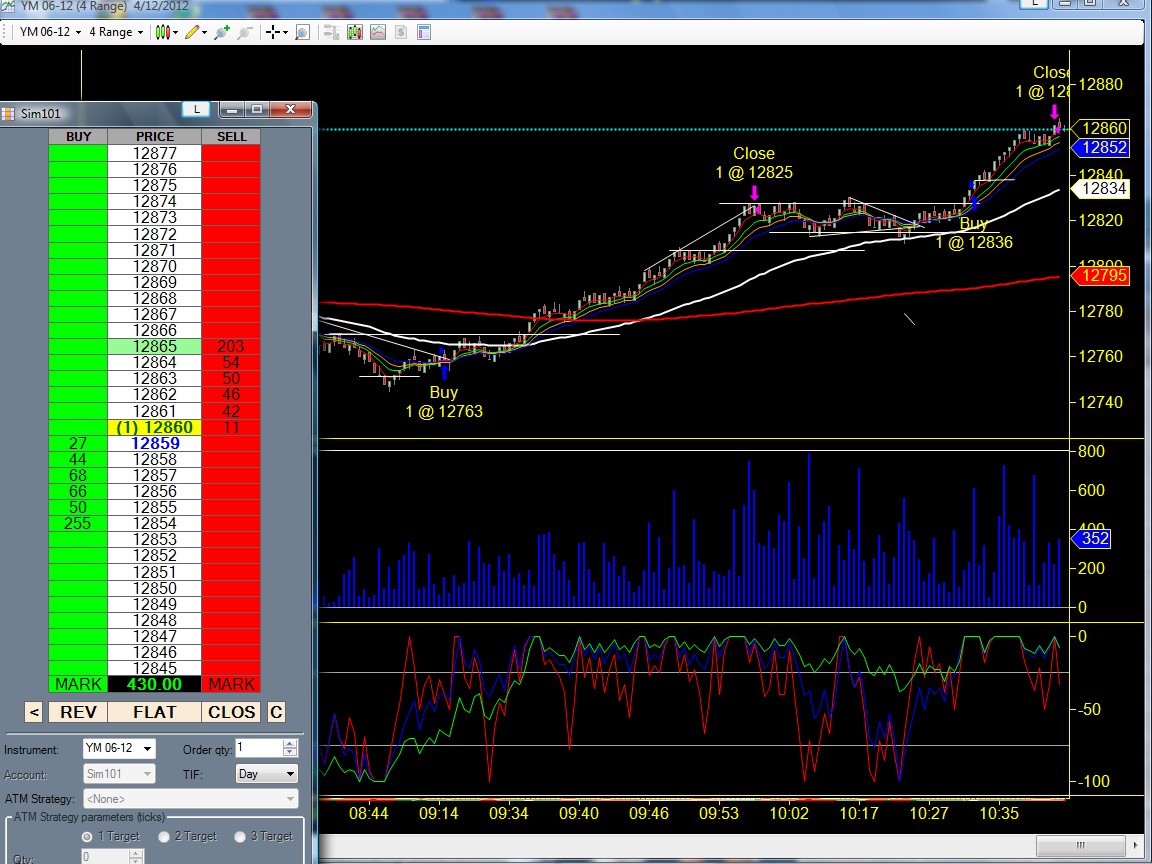Image resolution: width=1152 pixels, height=864 pixels.
Task: Toggle the chart trader candles icon
Action: (355, 32)
